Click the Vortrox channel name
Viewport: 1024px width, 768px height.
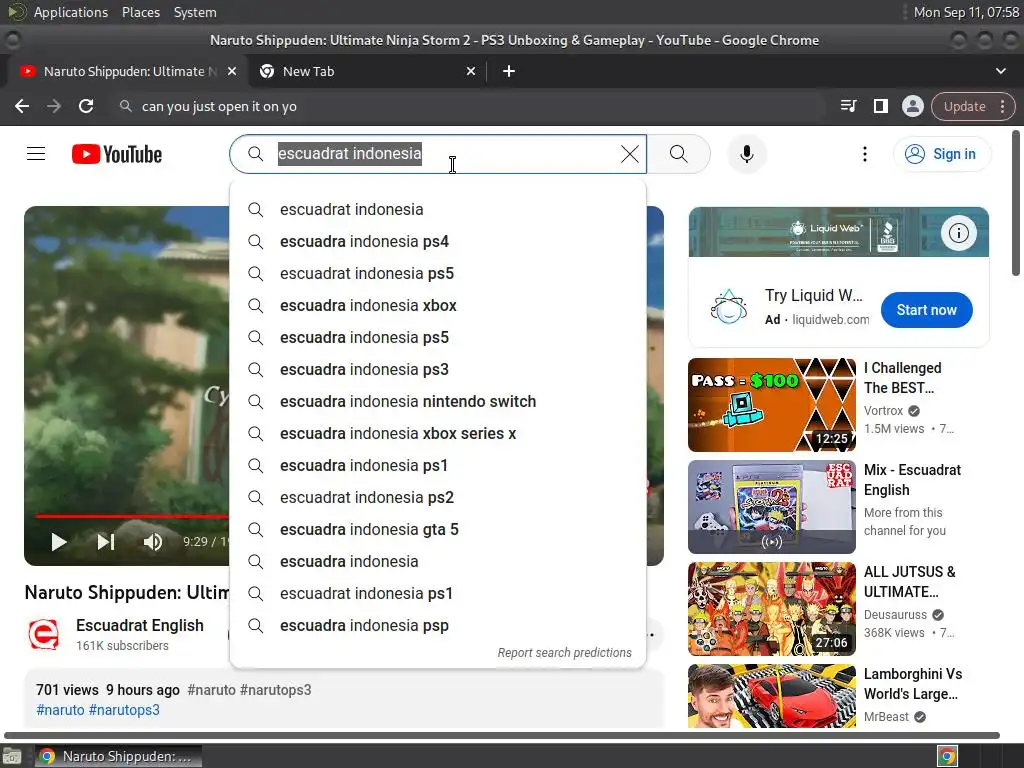coord(883,411)
